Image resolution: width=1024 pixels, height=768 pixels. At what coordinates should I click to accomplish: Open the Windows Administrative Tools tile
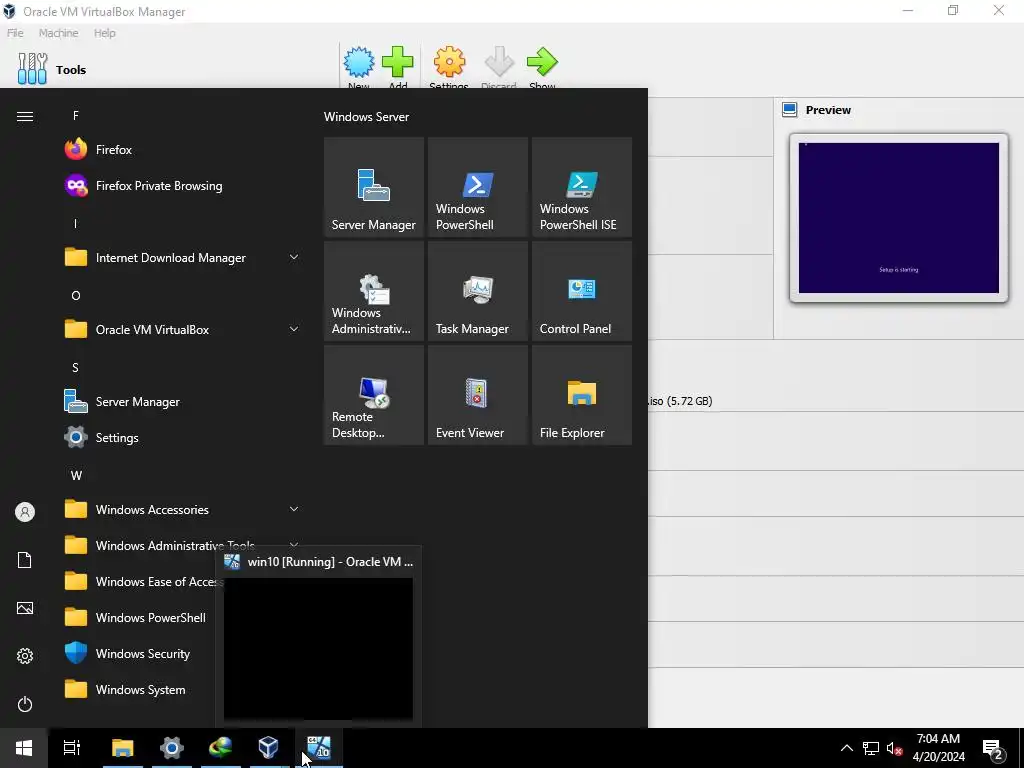point(374,291)
